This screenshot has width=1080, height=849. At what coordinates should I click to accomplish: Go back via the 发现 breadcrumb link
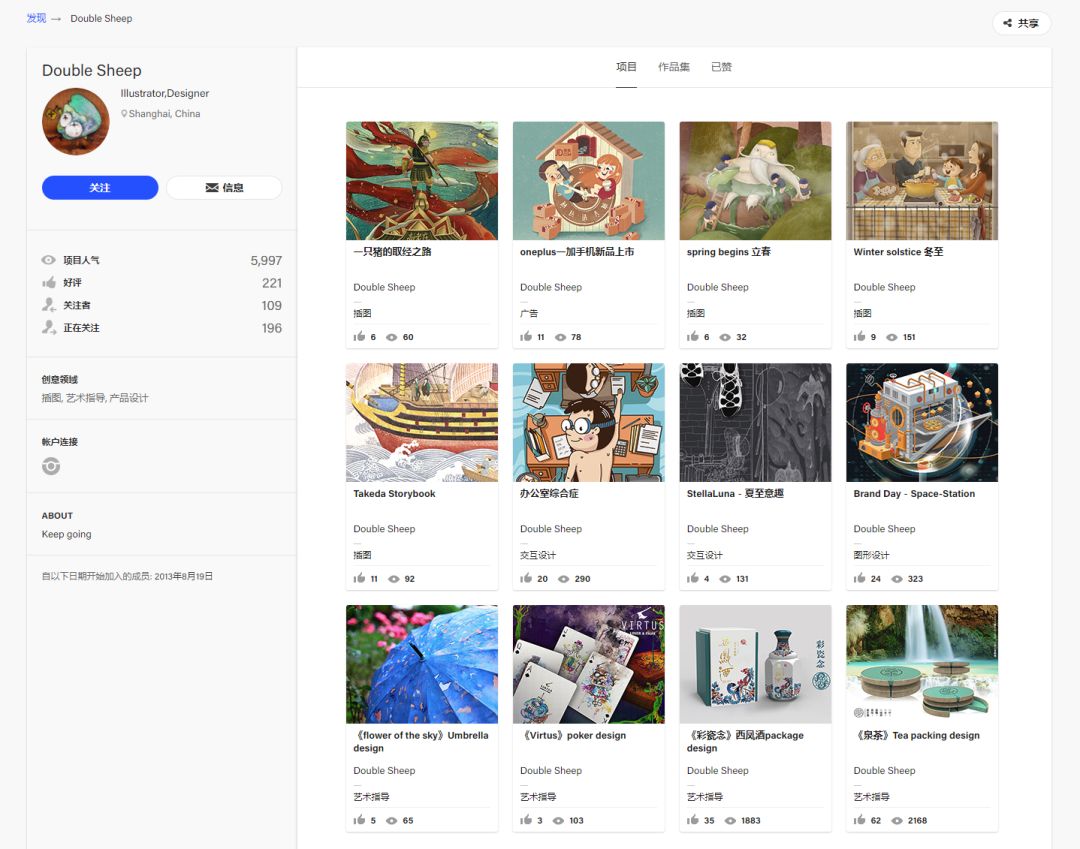pyautogui.click(x=36, y=18)
